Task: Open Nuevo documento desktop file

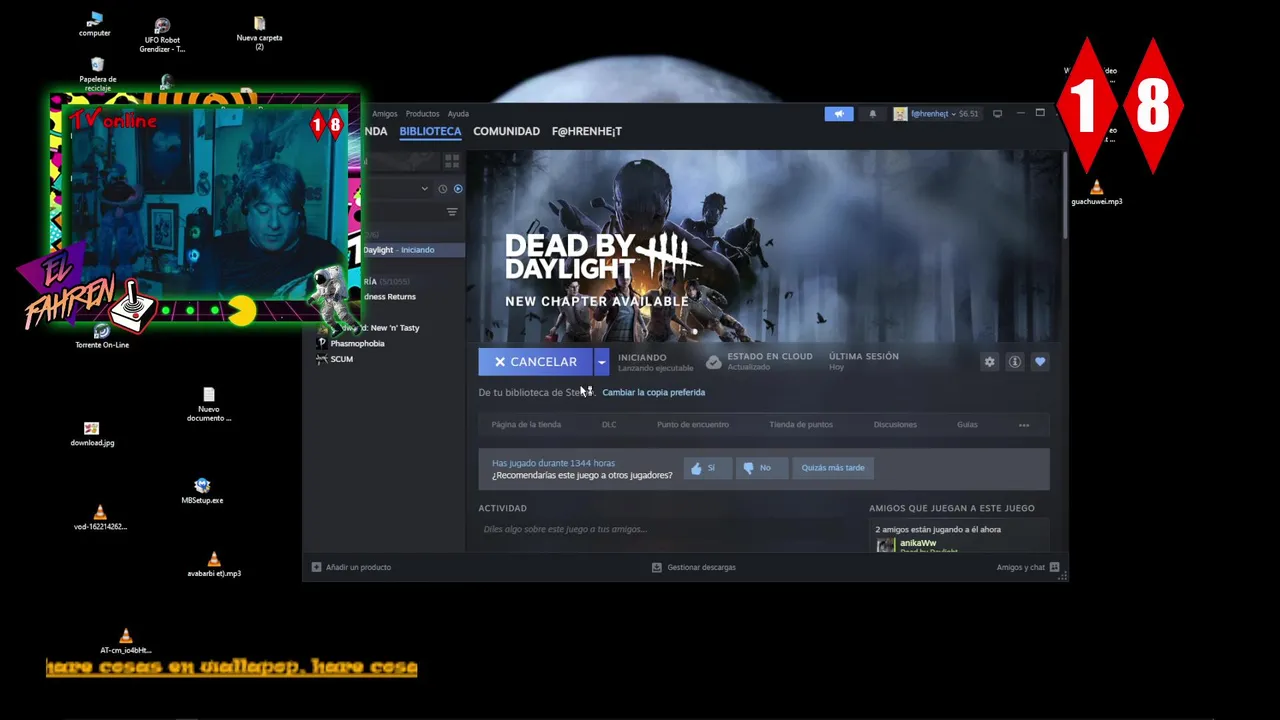Action: [x=209, y=404]
